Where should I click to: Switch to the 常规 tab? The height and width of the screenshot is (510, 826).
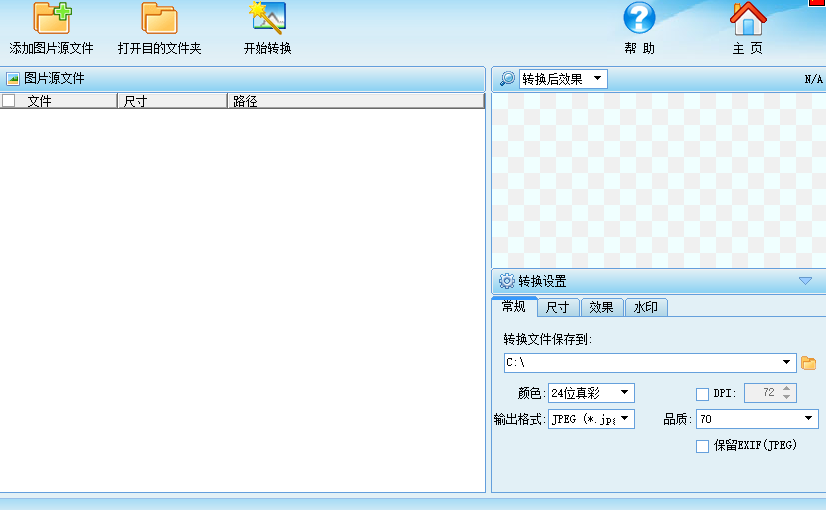[x=514, y=307]
